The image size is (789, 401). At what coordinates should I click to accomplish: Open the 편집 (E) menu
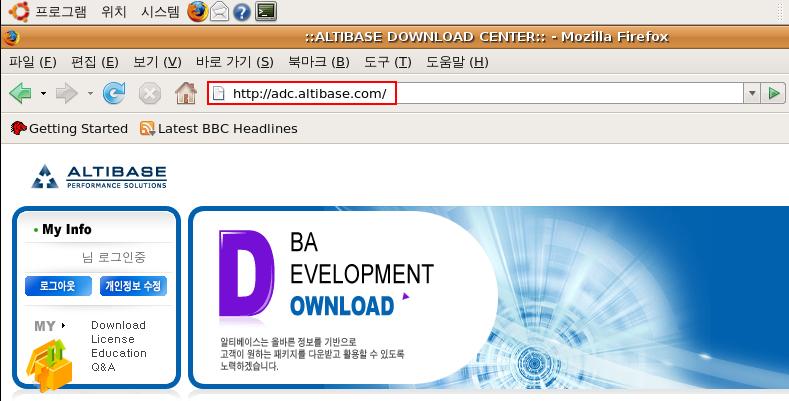pos(95,62)
